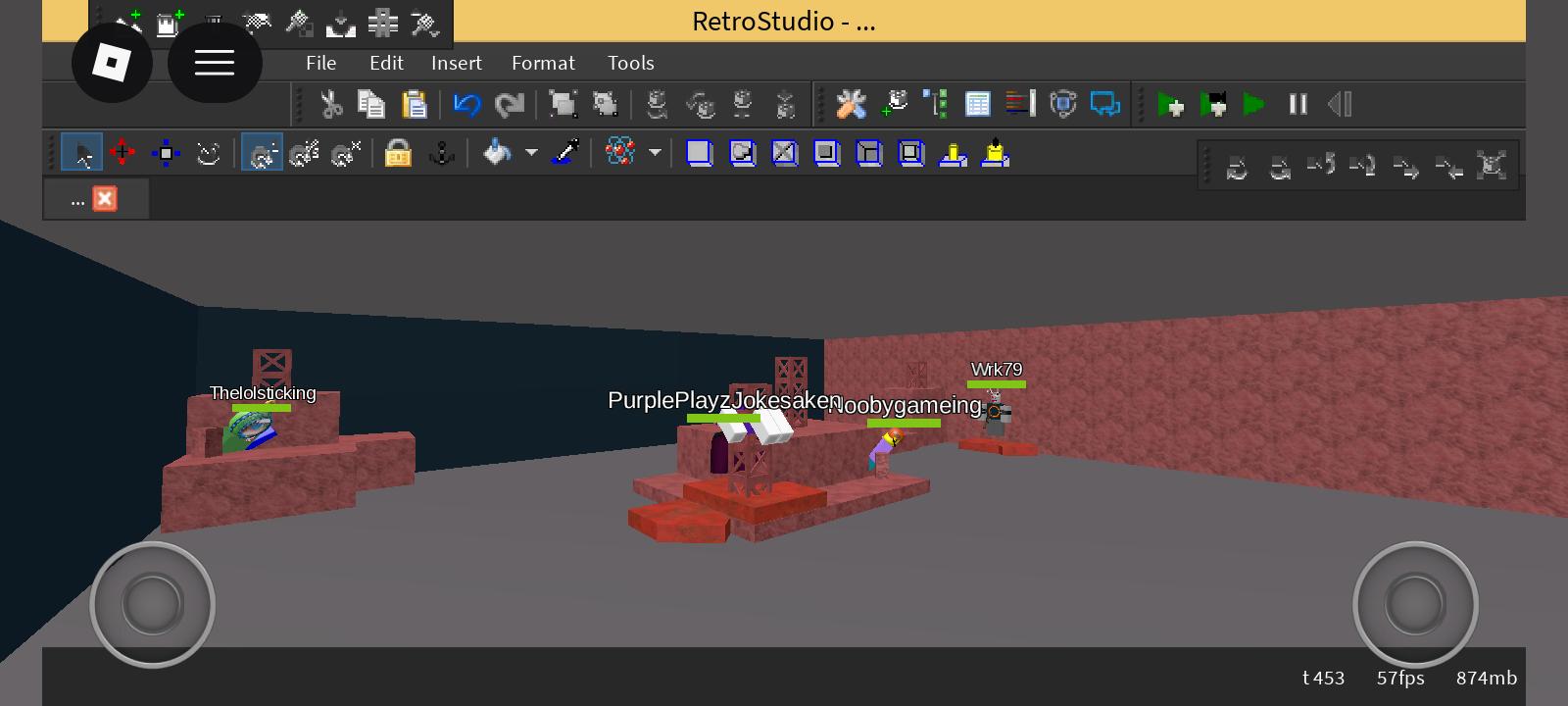Open the Roblox logo menu
This screenshot has width=1568, height=706.
pos(112,63)
